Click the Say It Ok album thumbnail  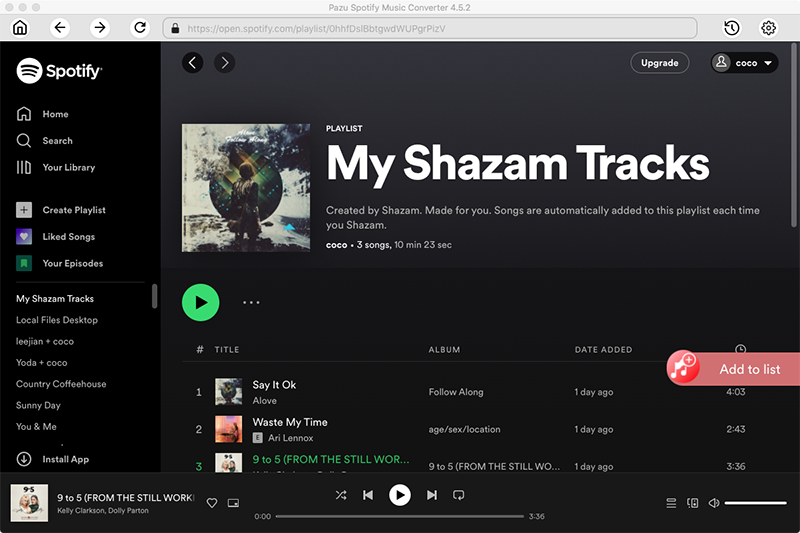pyautogui.click(x=229, y=392)
